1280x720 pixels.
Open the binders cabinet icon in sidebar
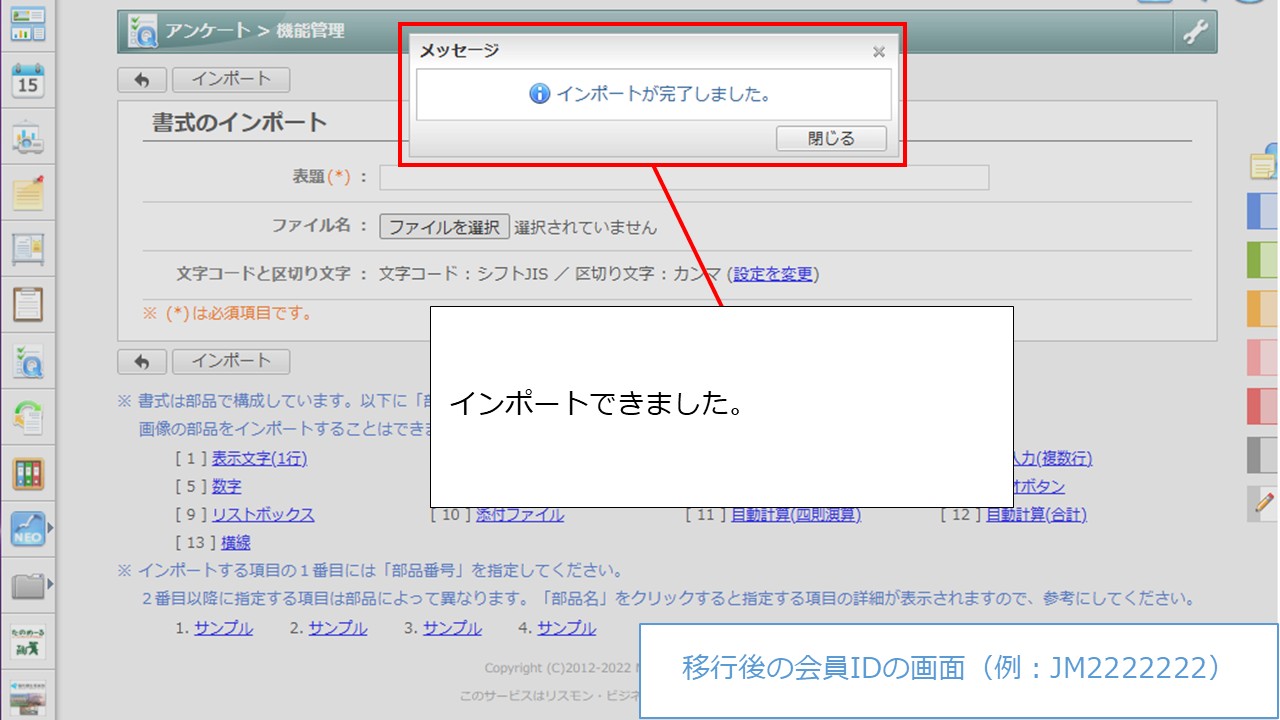(x=28, y=473)
